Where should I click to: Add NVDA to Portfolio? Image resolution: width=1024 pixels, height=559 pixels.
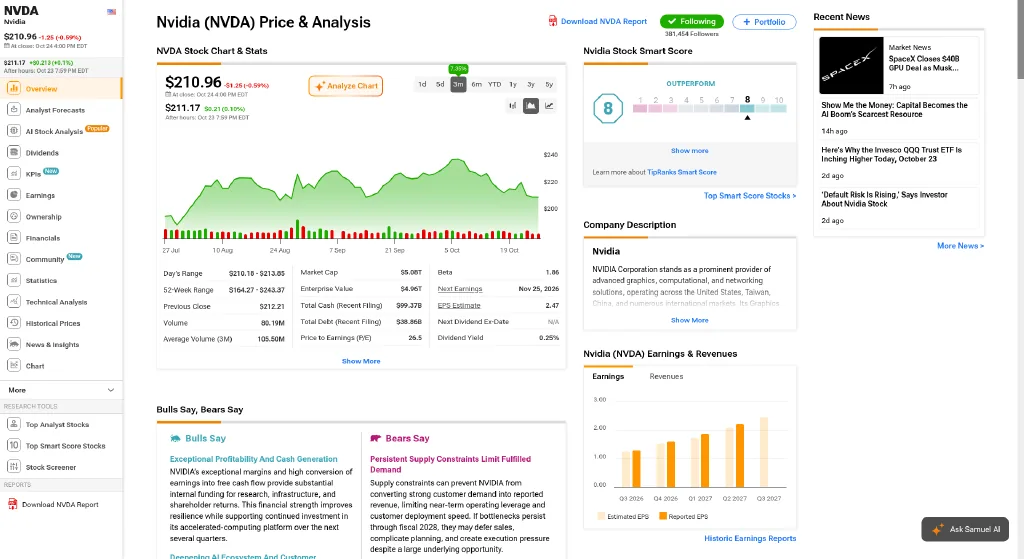764,22
